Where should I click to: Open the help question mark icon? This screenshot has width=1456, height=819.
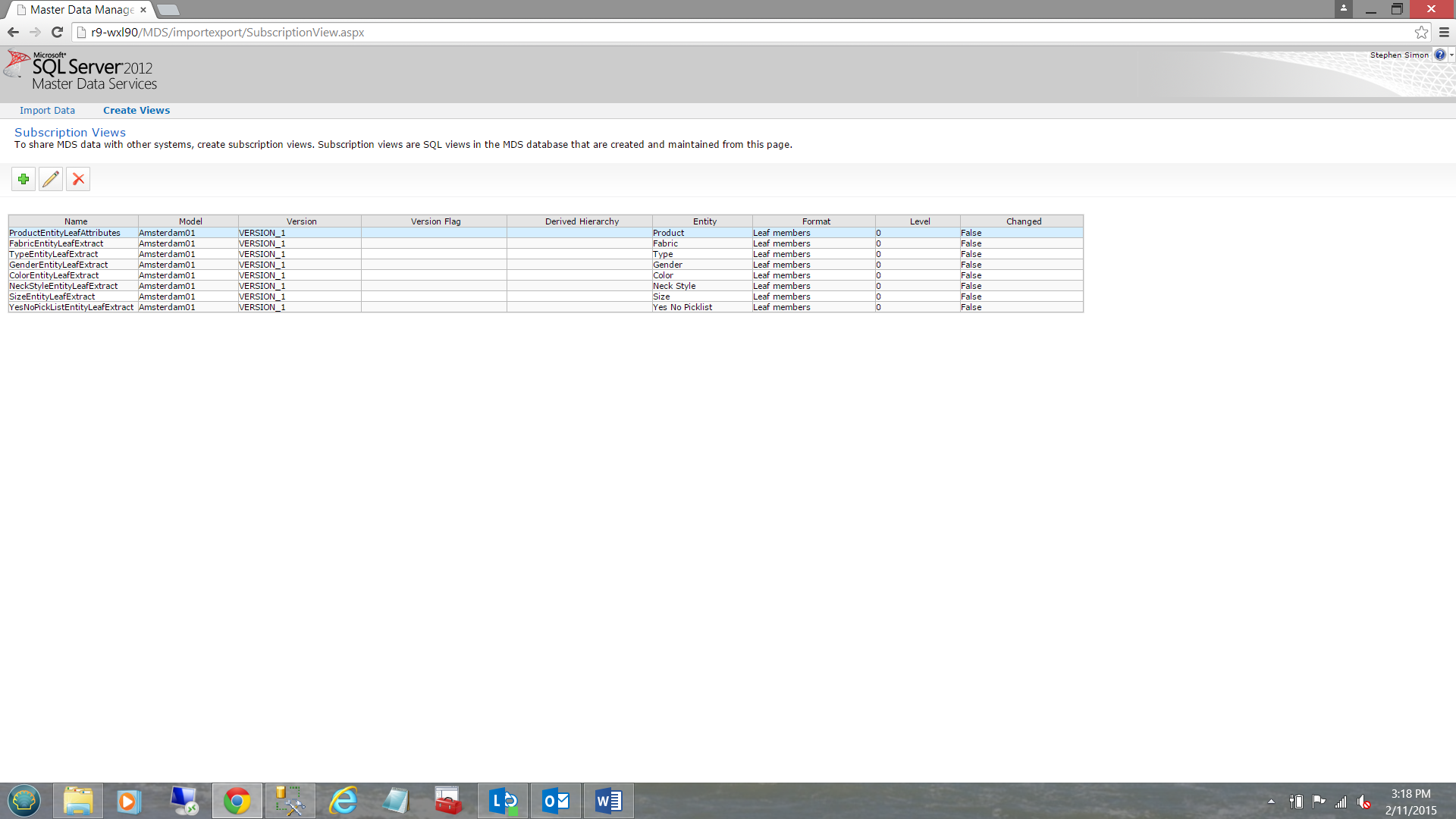point(1439,55)
